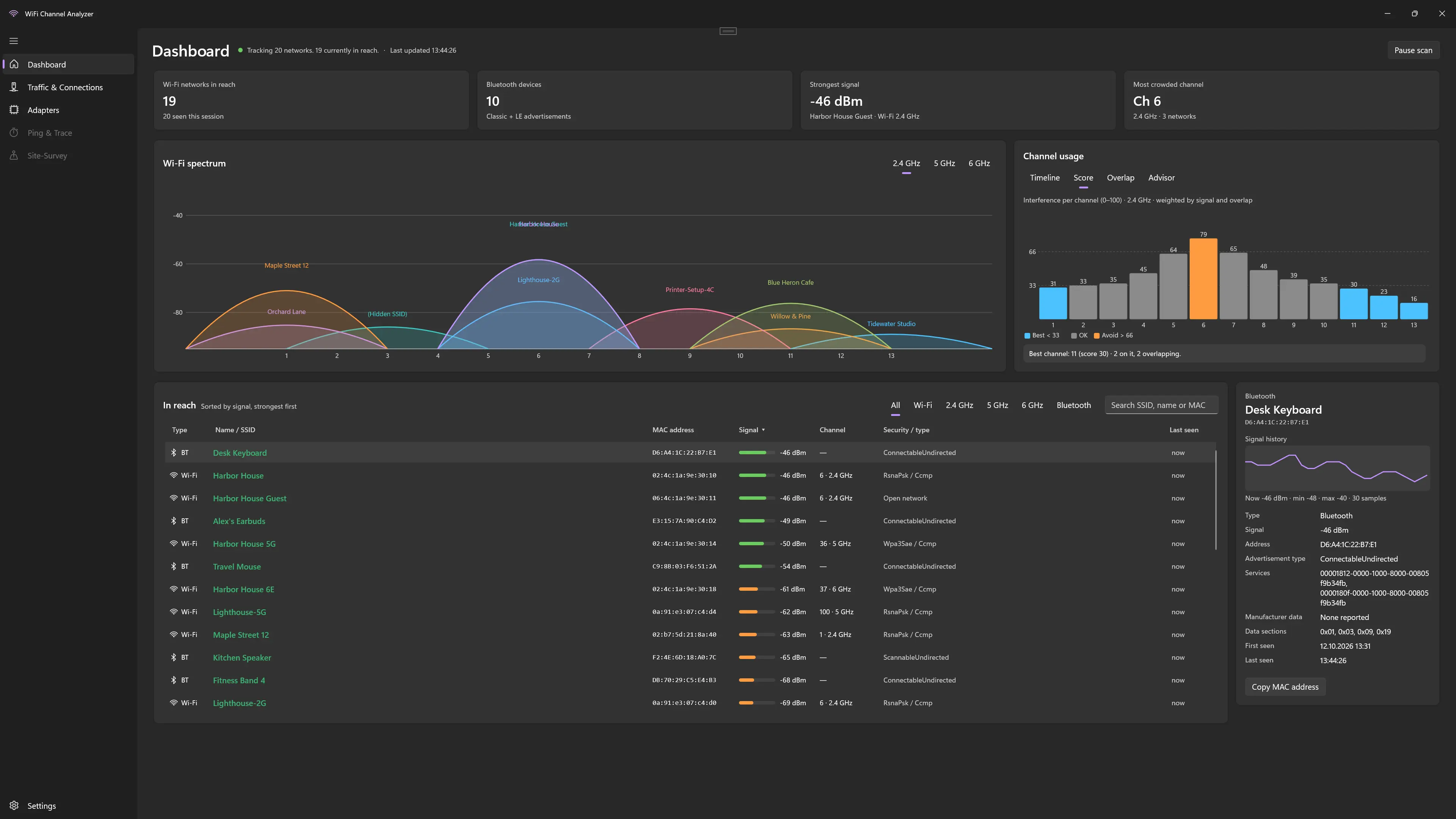Image resolution: width=1456 pixels, height=819 pixels.
Task: Pause the network scan
Action: [1413, 50]
